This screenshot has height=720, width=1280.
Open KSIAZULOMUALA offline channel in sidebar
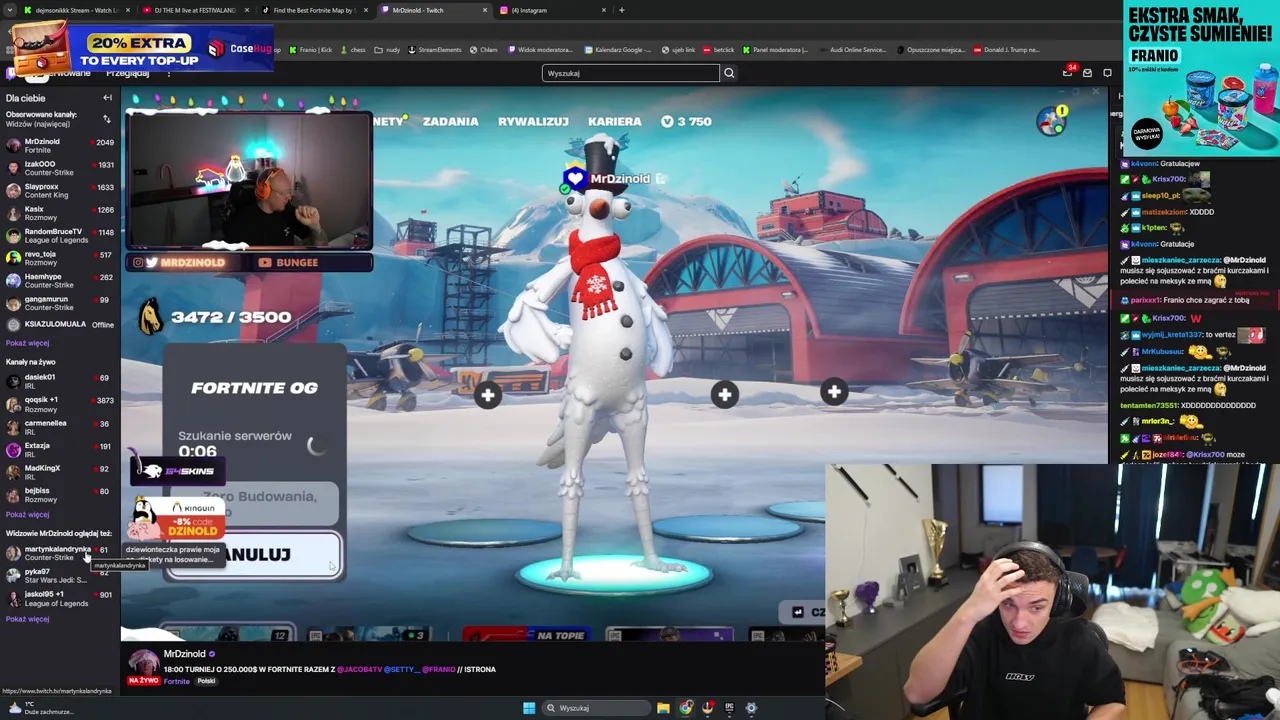[x=59, y=324]
